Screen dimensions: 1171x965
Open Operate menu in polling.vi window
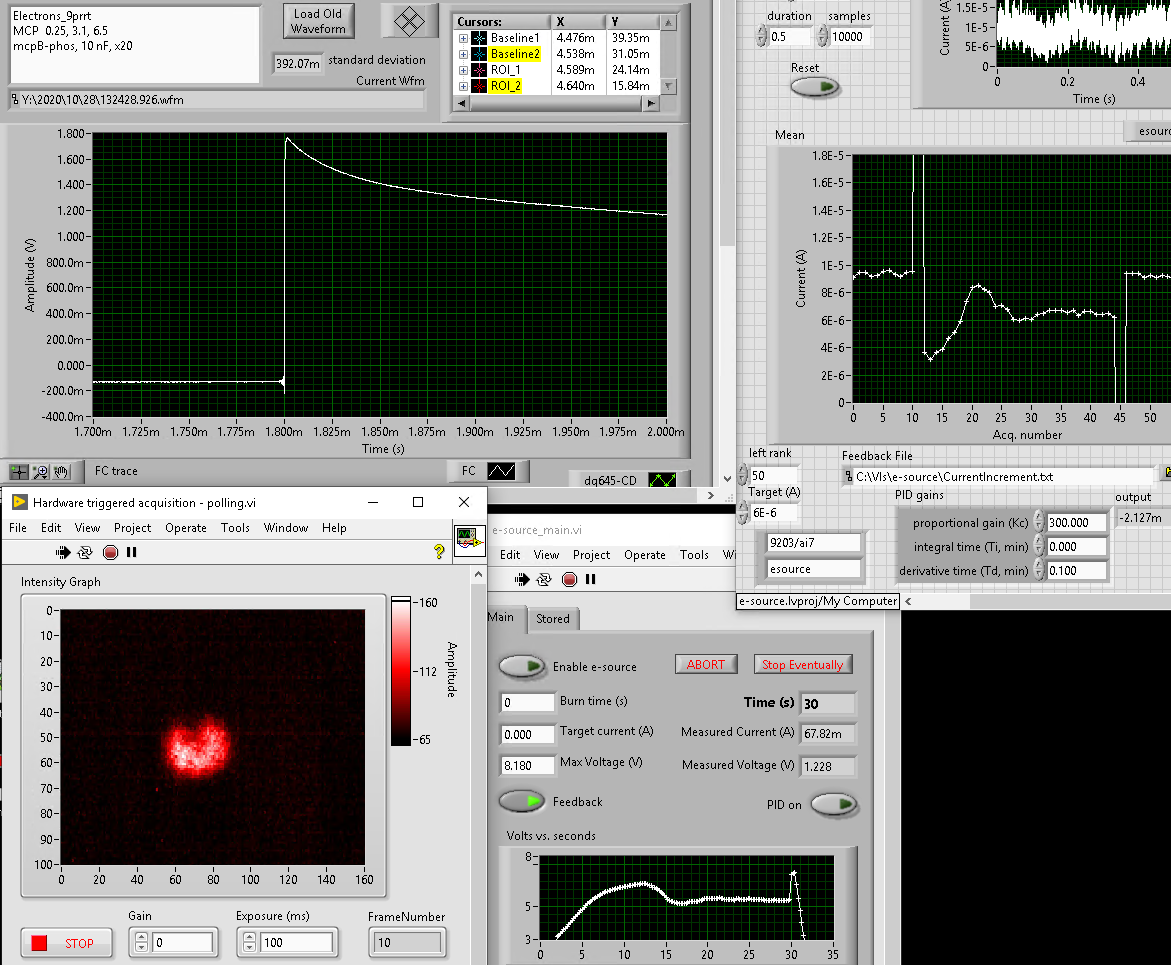pos(186,528)
